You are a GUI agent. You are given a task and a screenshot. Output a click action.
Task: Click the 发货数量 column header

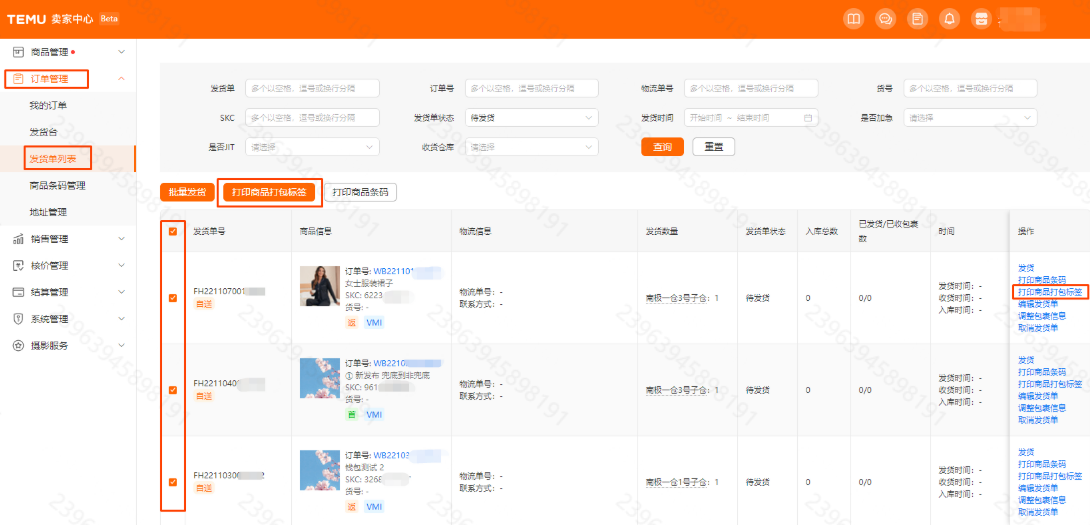pos(662,231)
